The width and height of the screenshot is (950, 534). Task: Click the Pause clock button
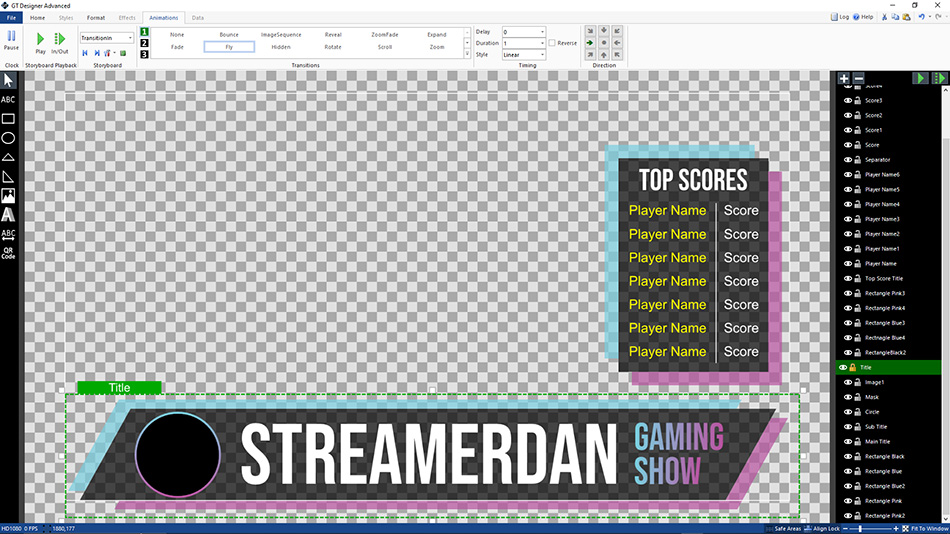click(x=11, y=41)
